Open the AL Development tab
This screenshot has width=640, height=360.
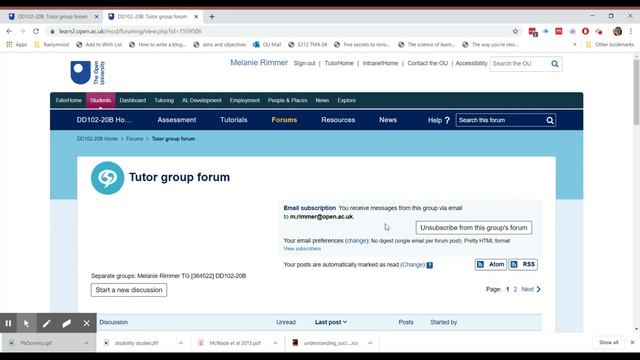(x=202, y=100)
